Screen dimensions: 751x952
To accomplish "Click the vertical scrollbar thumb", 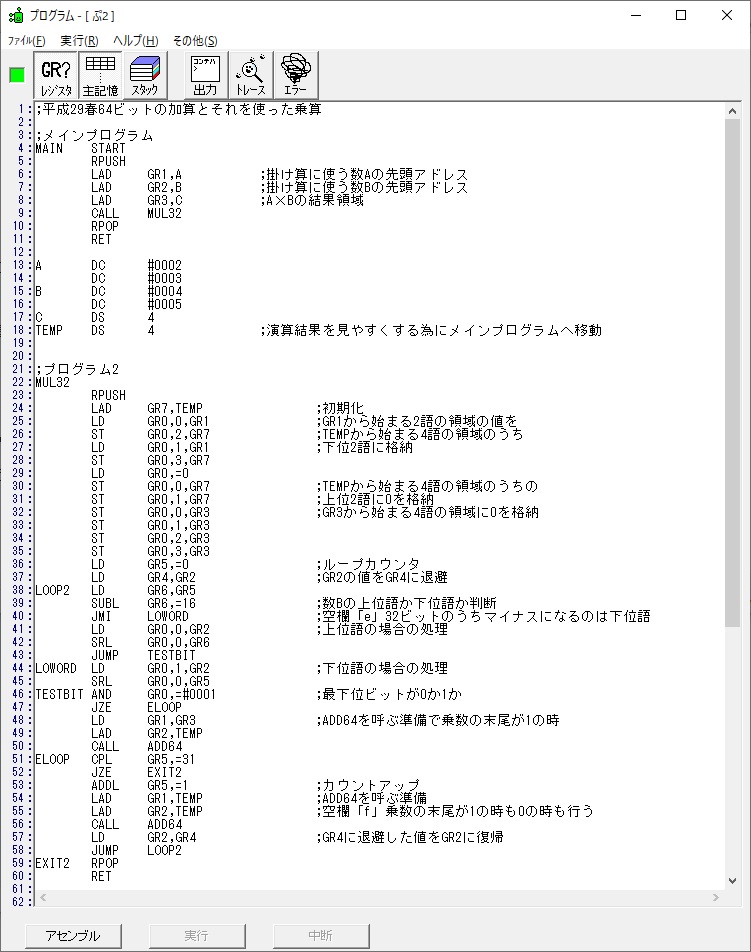I will (x=732, y=373).
